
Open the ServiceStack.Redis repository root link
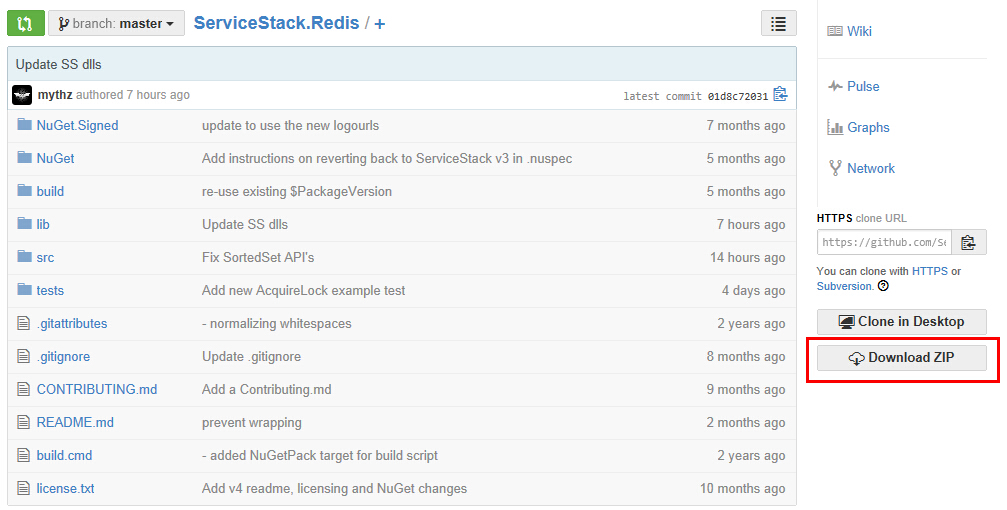click(276, 23)
